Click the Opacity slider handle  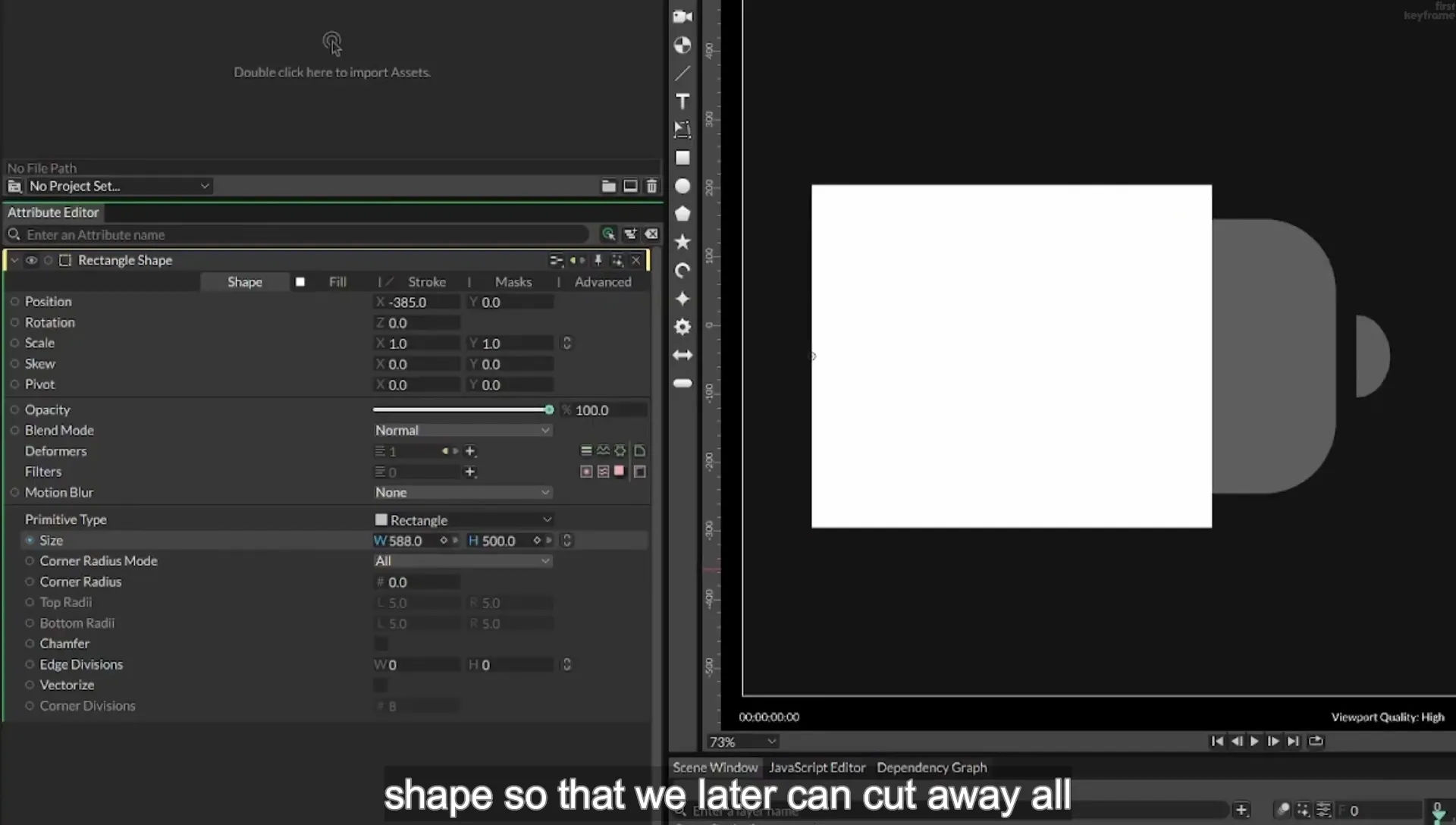[x=549, y=409]
